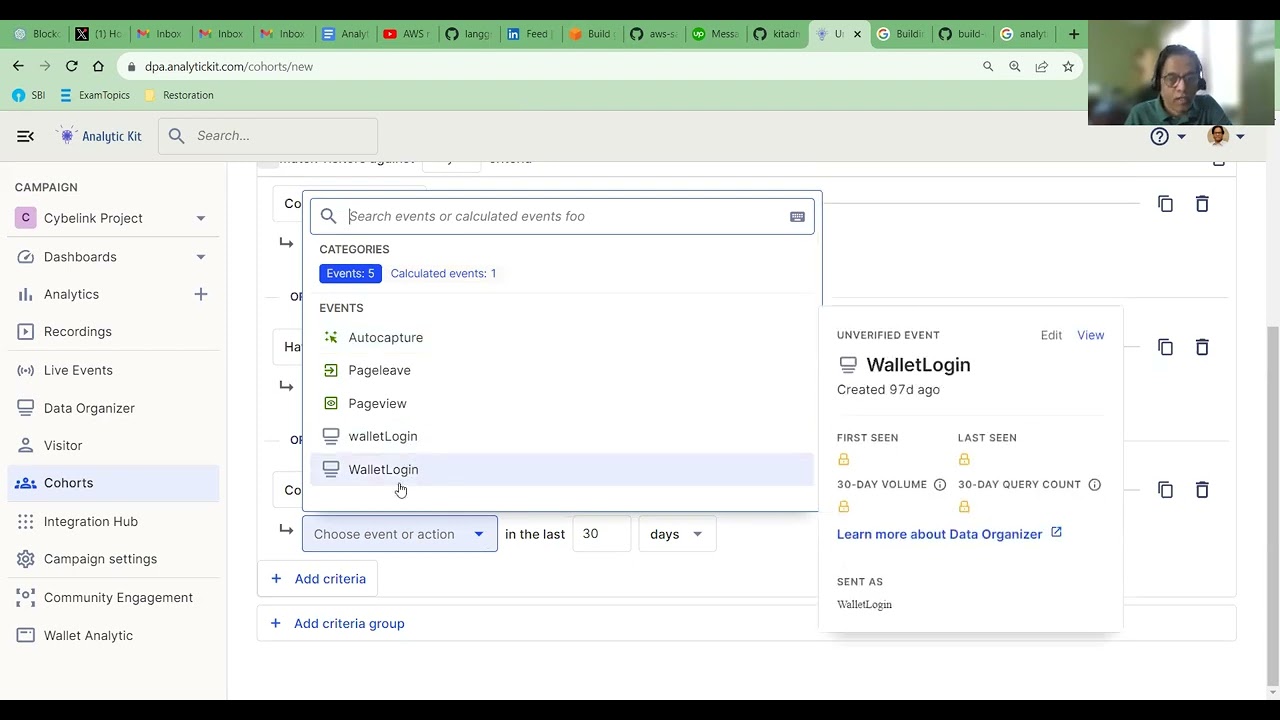Select the Autocapture event

pos(562,338)
